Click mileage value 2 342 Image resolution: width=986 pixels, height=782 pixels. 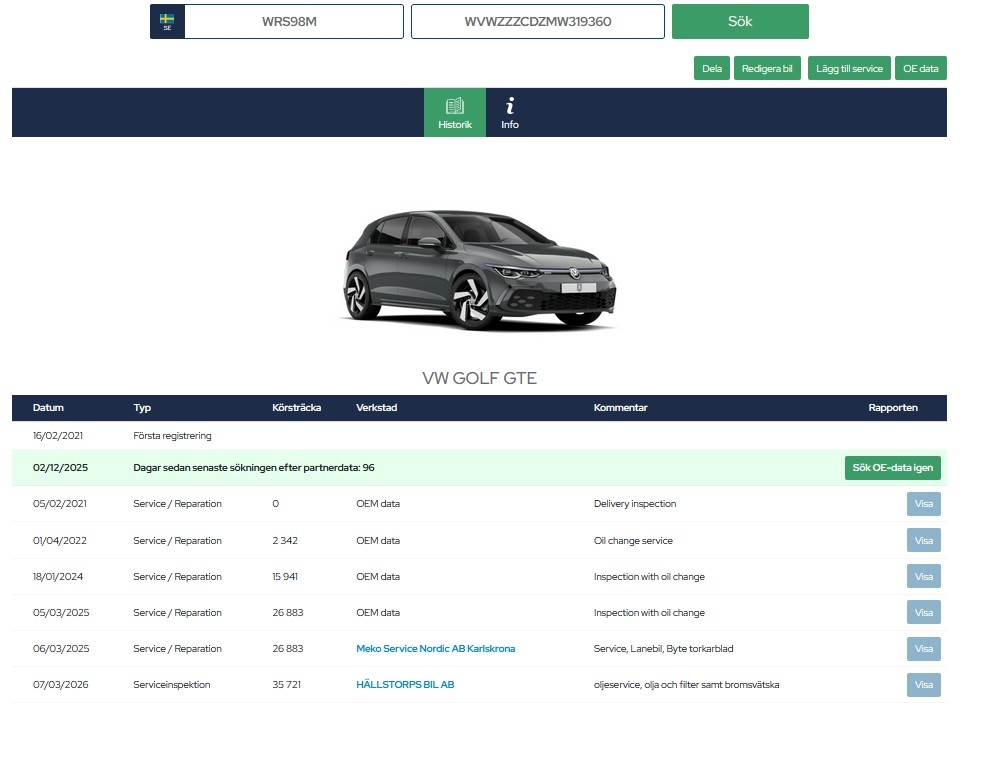(x=285, y=541)
